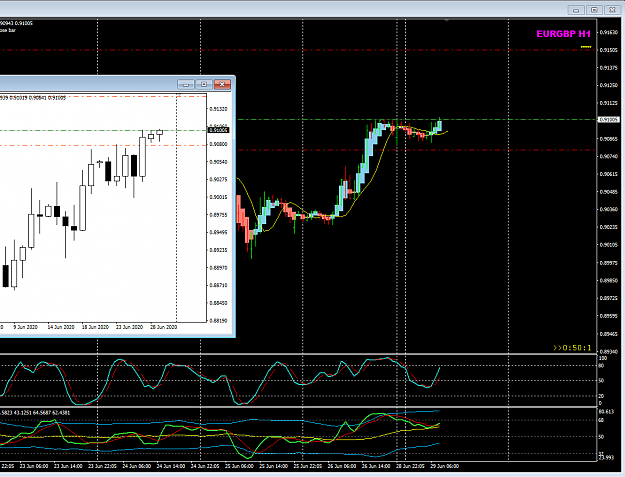Click the 23 Jun 2020 date label
Viewport: 625px width, 477px height.
point(129,327)
